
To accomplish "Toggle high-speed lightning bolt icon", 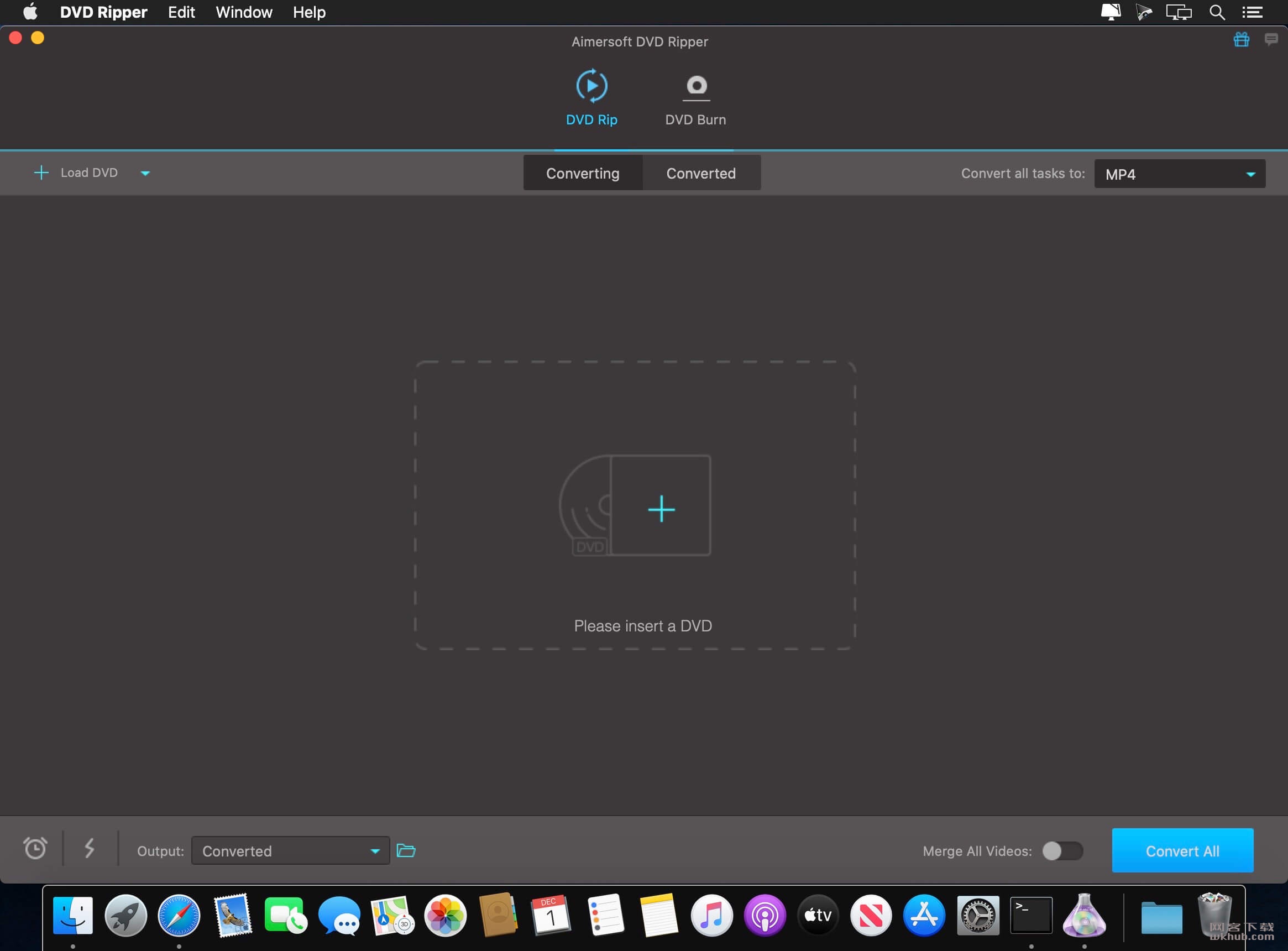I will point(89,848).
